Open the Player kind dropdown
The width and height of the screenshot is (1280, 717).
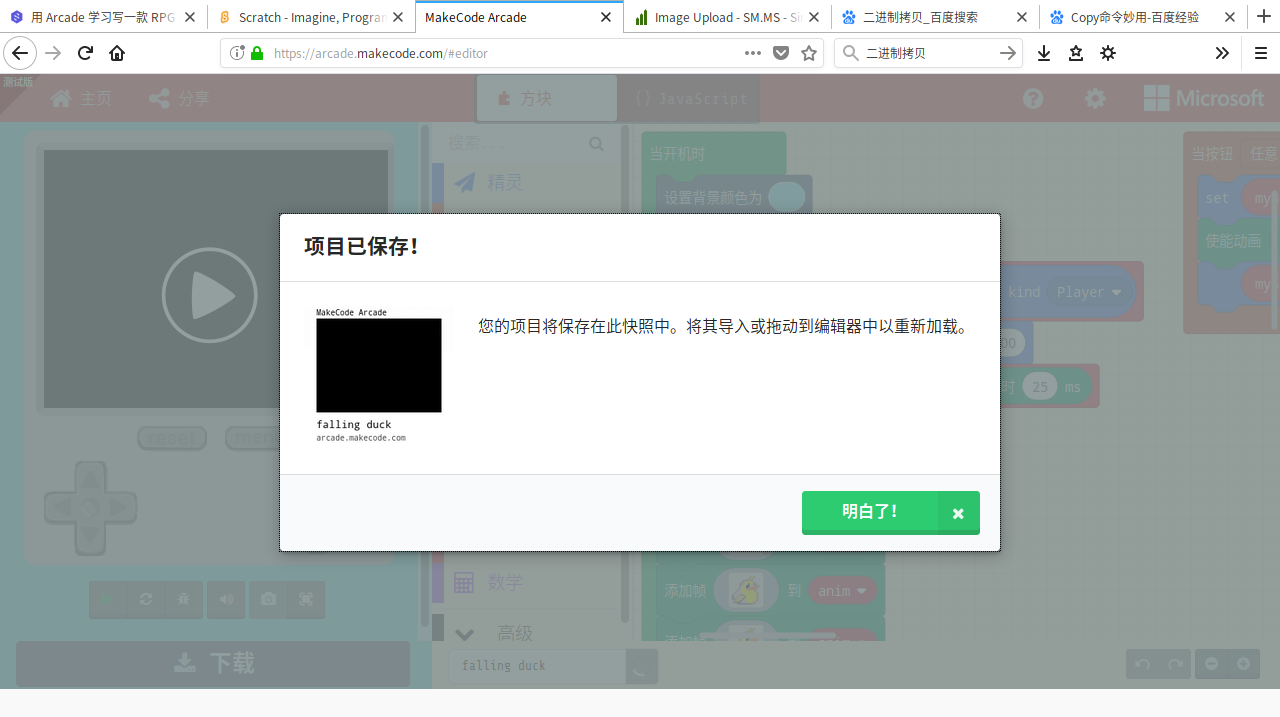pyautogui.click(x=1089, y=292)
